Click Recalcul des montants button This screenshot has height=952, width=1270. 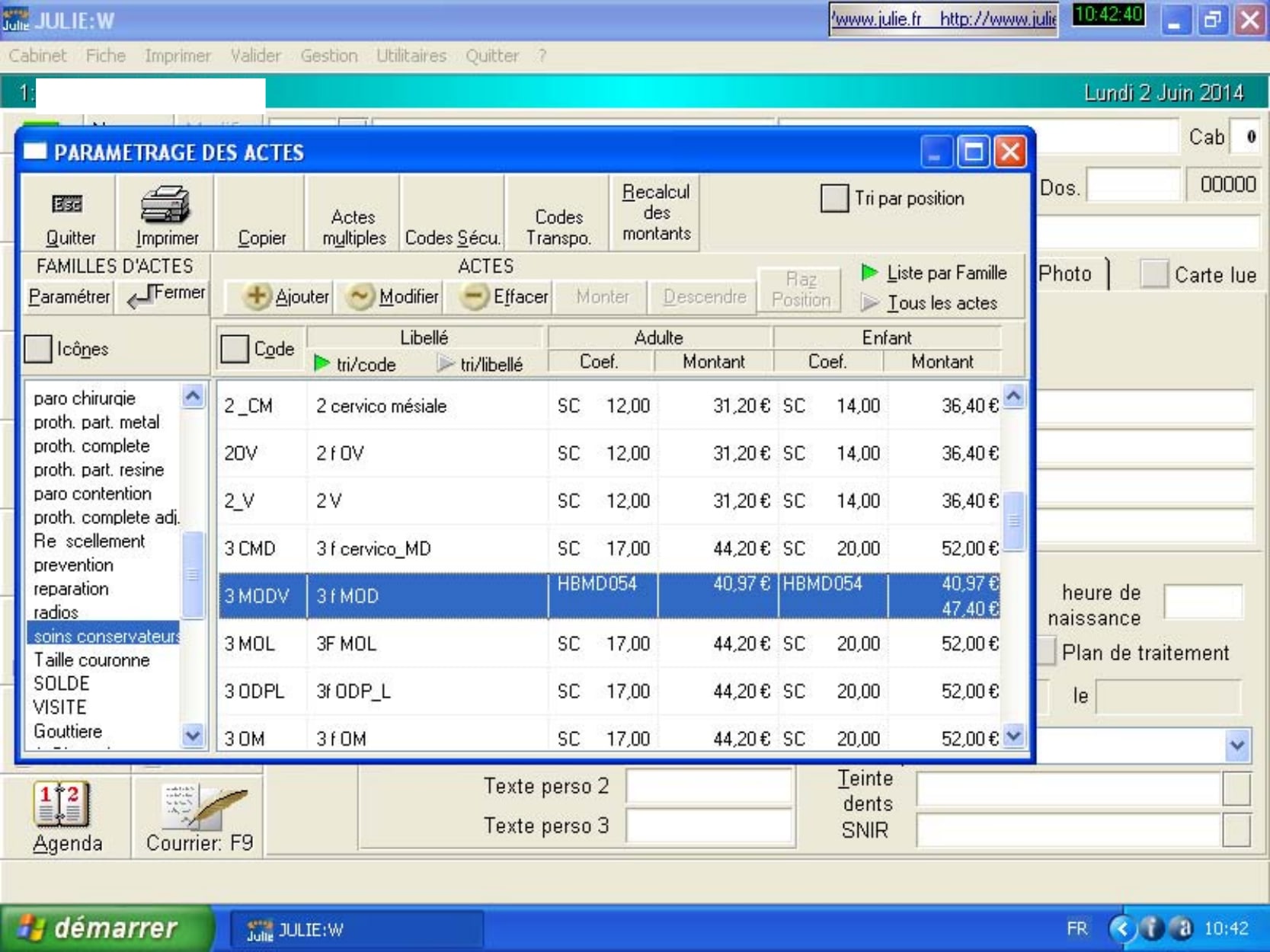655,212
